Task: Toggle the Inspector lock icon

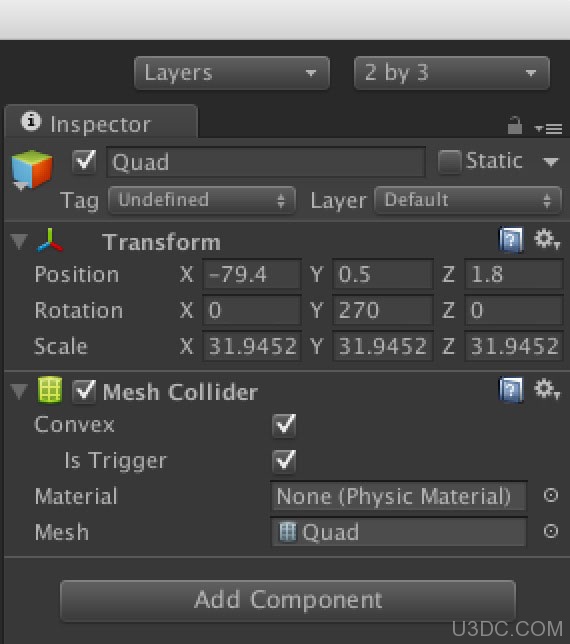Action: point(515,125)
